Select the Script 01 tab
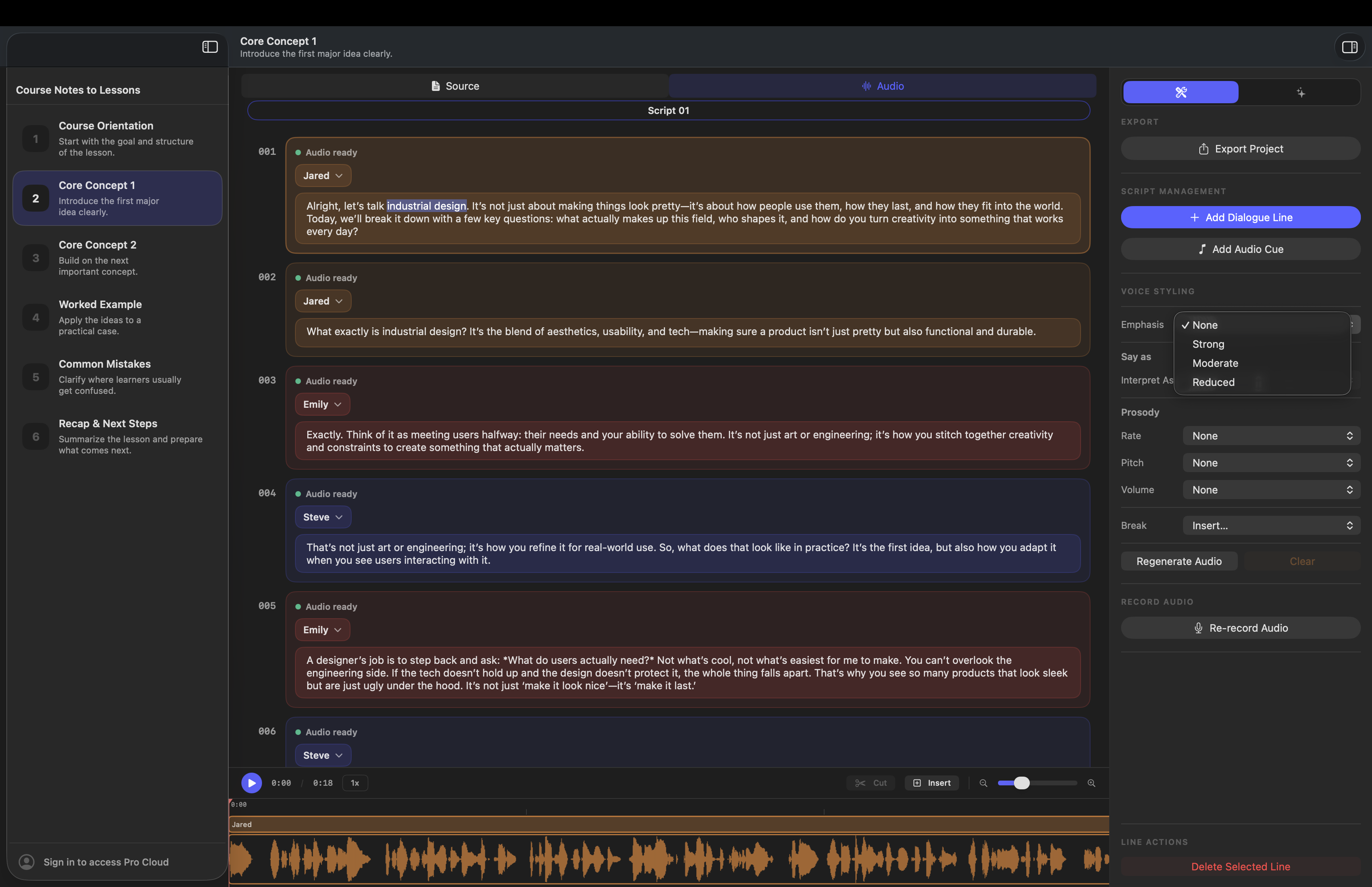Viewport: 1372px width, 887px height. (669, 111)
